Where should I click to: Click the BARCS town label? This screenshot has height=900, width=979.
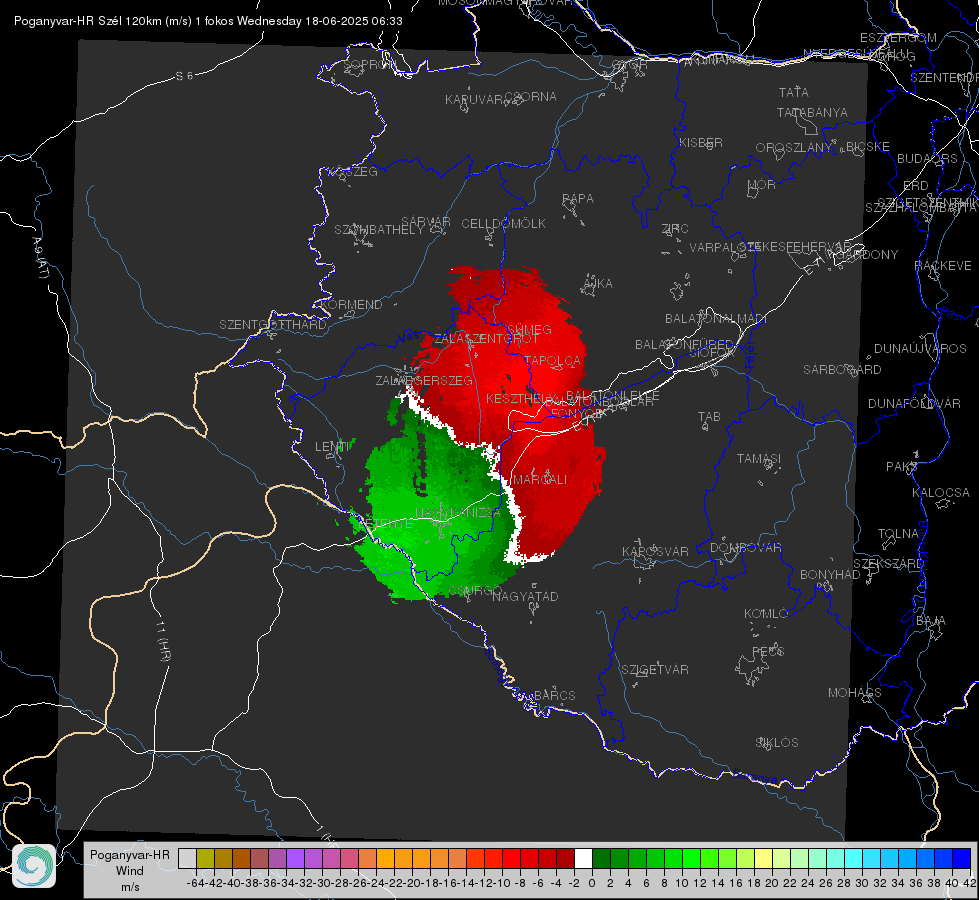point(554,695)
